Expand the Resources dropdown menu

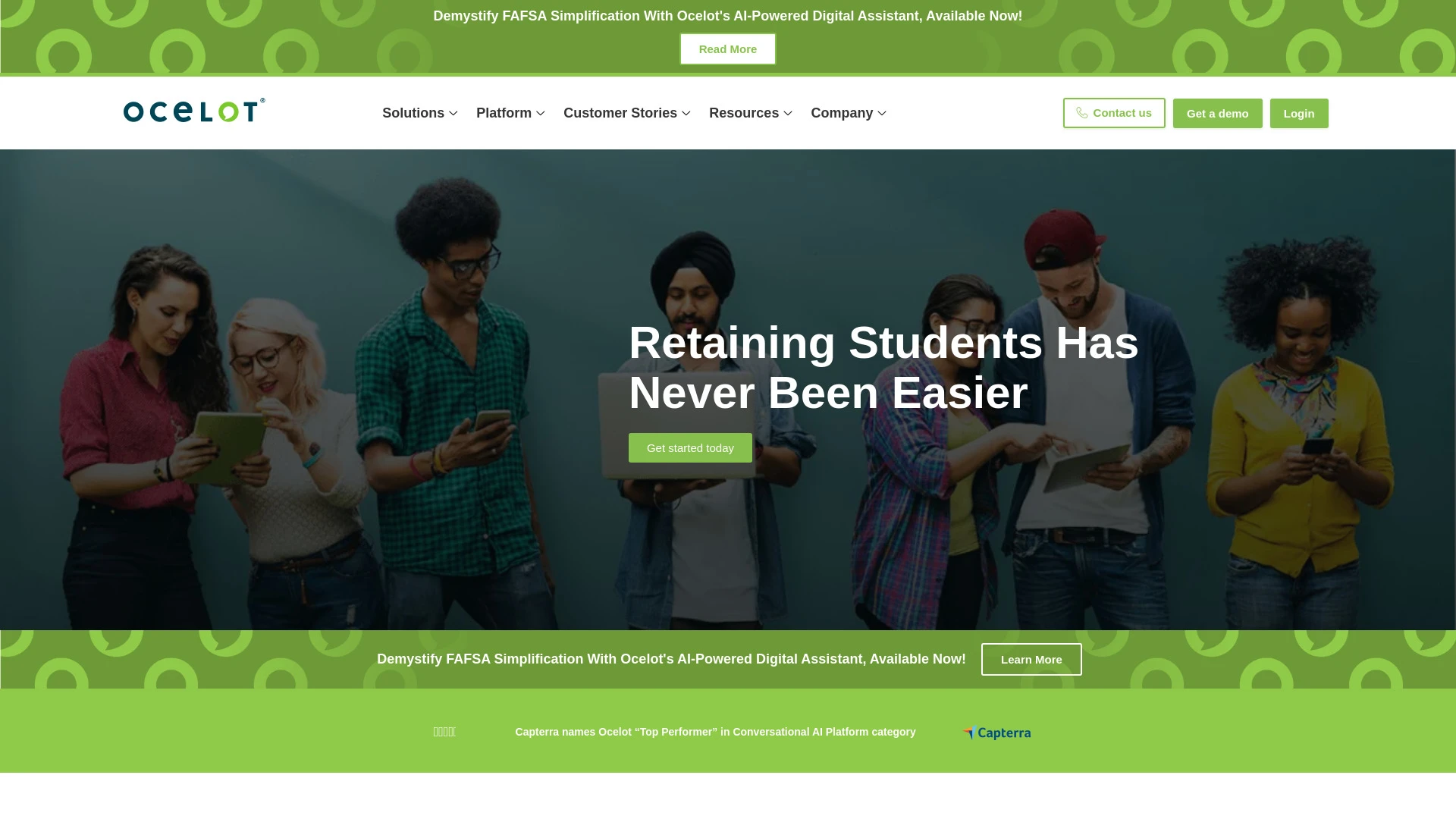click(x=750, y=113)
